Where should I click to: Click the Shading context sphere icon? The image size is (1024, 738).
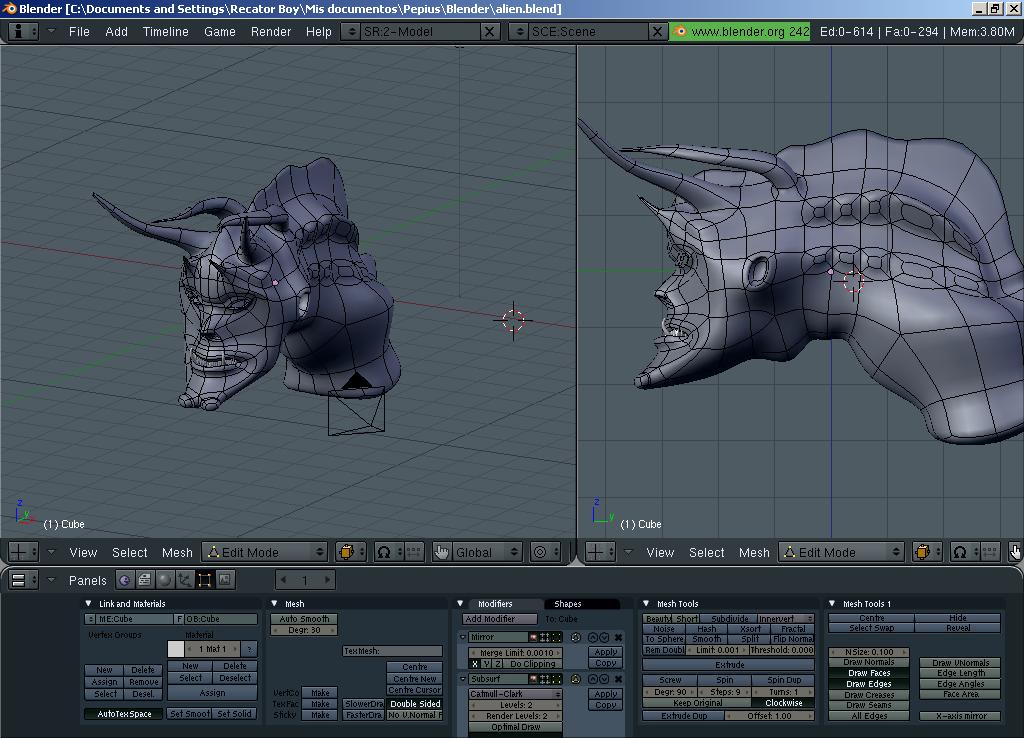[165, 580]
